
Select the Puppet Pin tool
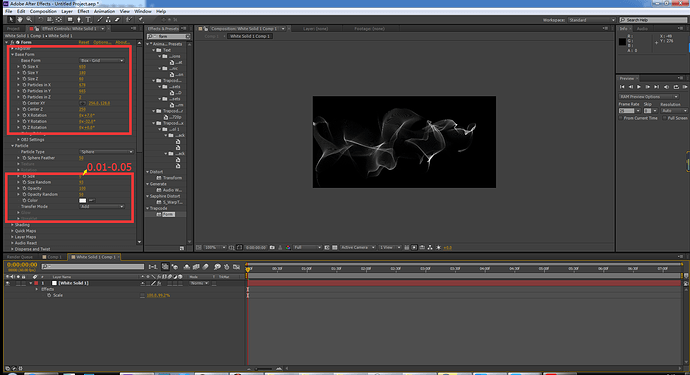point(141,19)
